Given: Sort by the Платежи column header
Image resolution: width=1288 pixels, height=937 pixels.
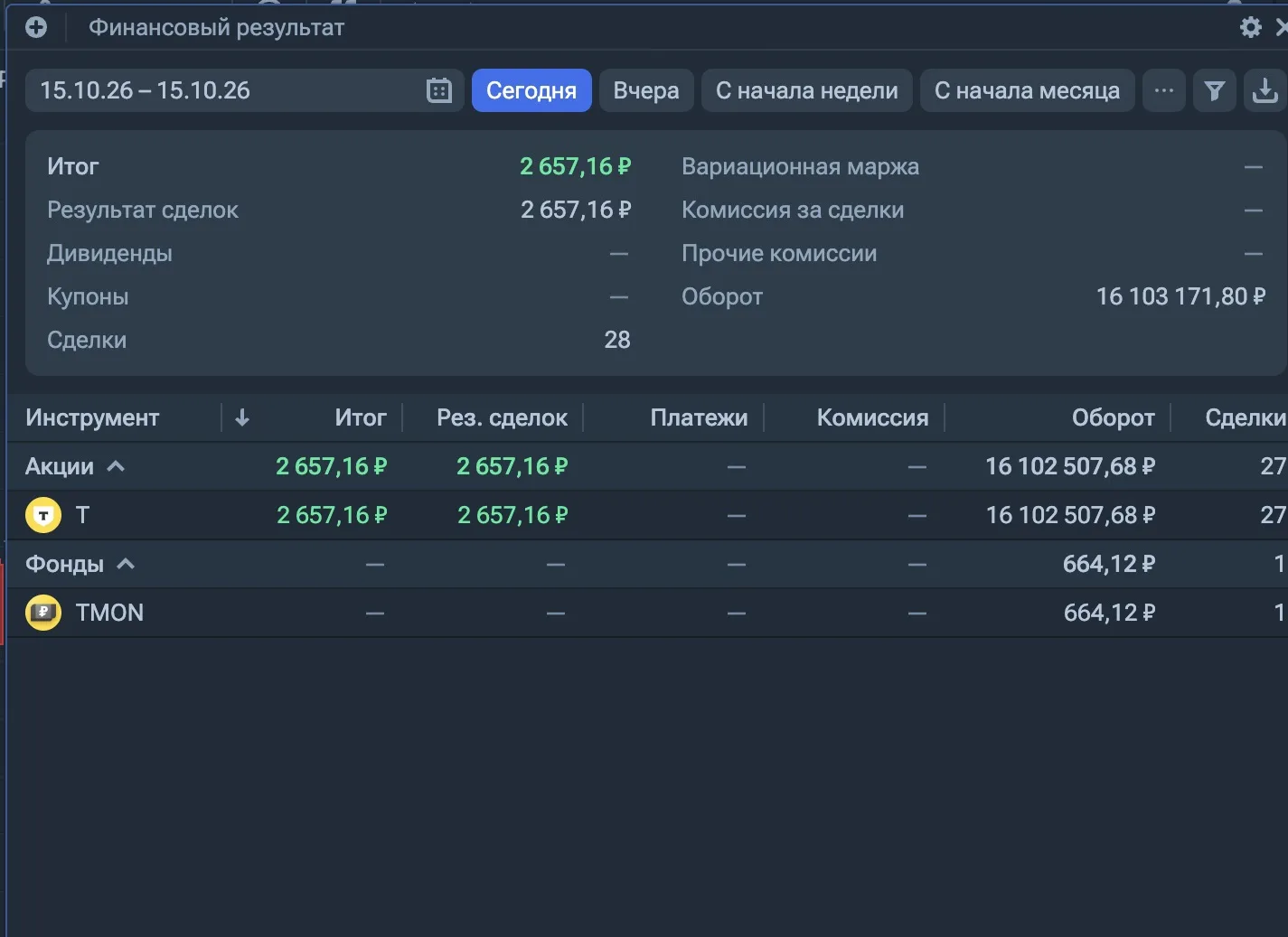Looking at the screenshot, I should pyautogui.click(x=699, y=417).
